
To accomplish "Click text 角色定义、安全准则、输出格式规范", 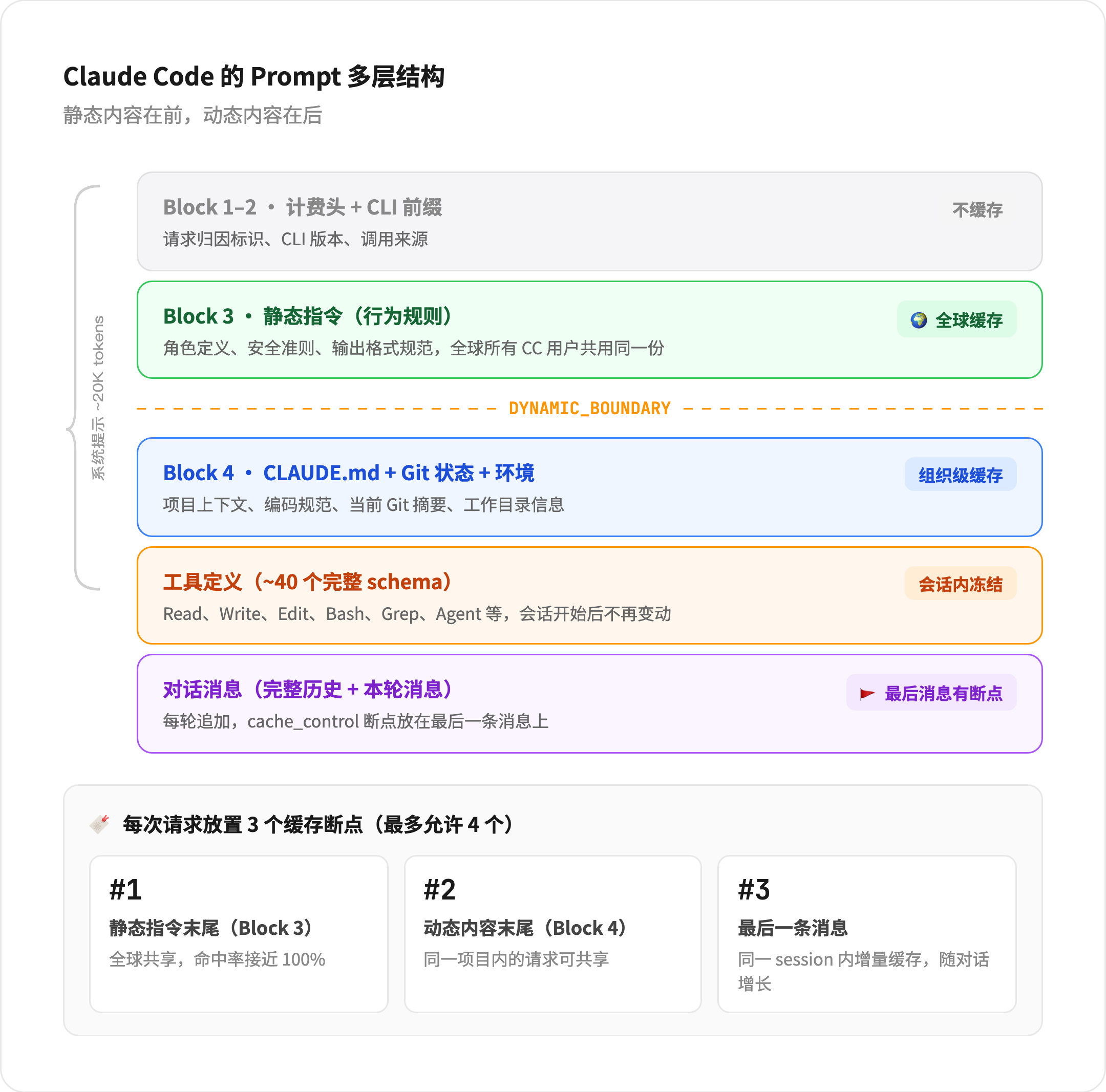I will [297, 348].
